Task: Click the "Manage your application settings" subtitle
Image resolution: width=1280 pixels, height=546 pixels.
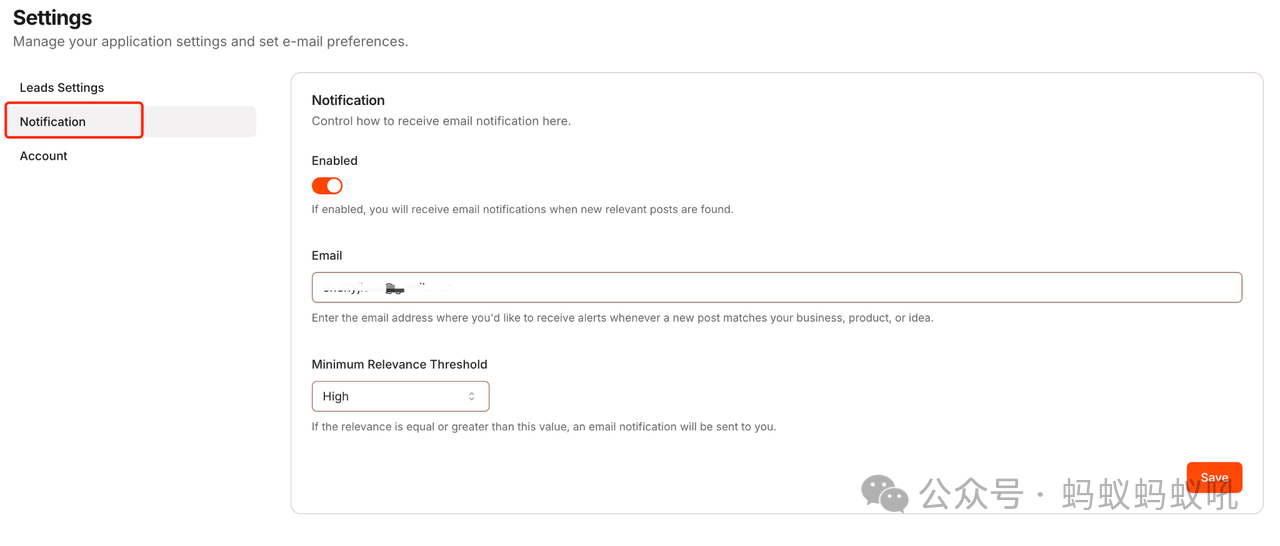Action: pos(210,42)
